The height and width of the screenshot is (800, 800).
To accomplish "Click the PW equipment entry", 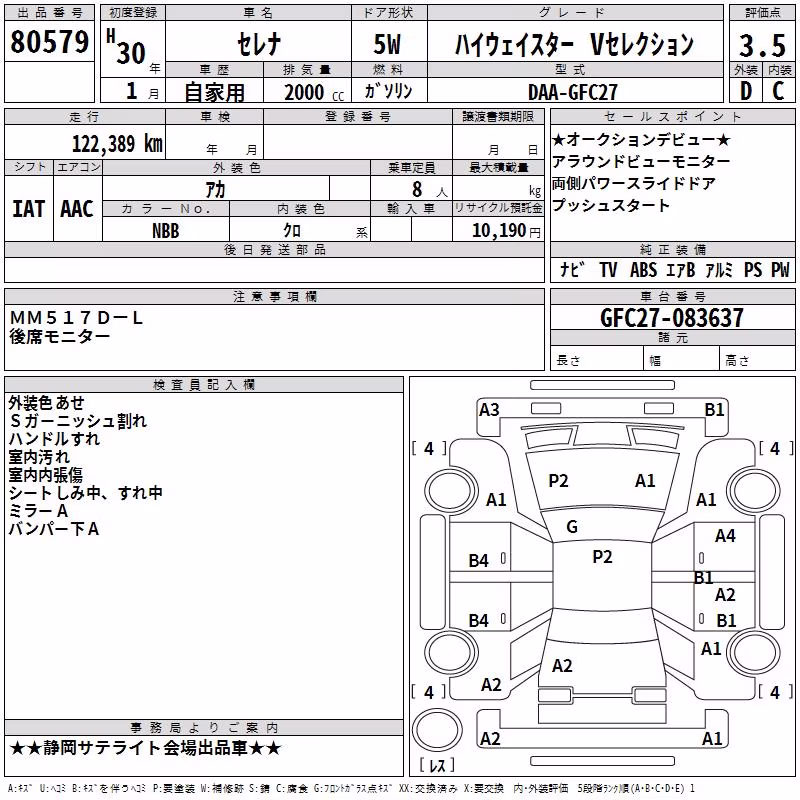I will coord(780,269).
